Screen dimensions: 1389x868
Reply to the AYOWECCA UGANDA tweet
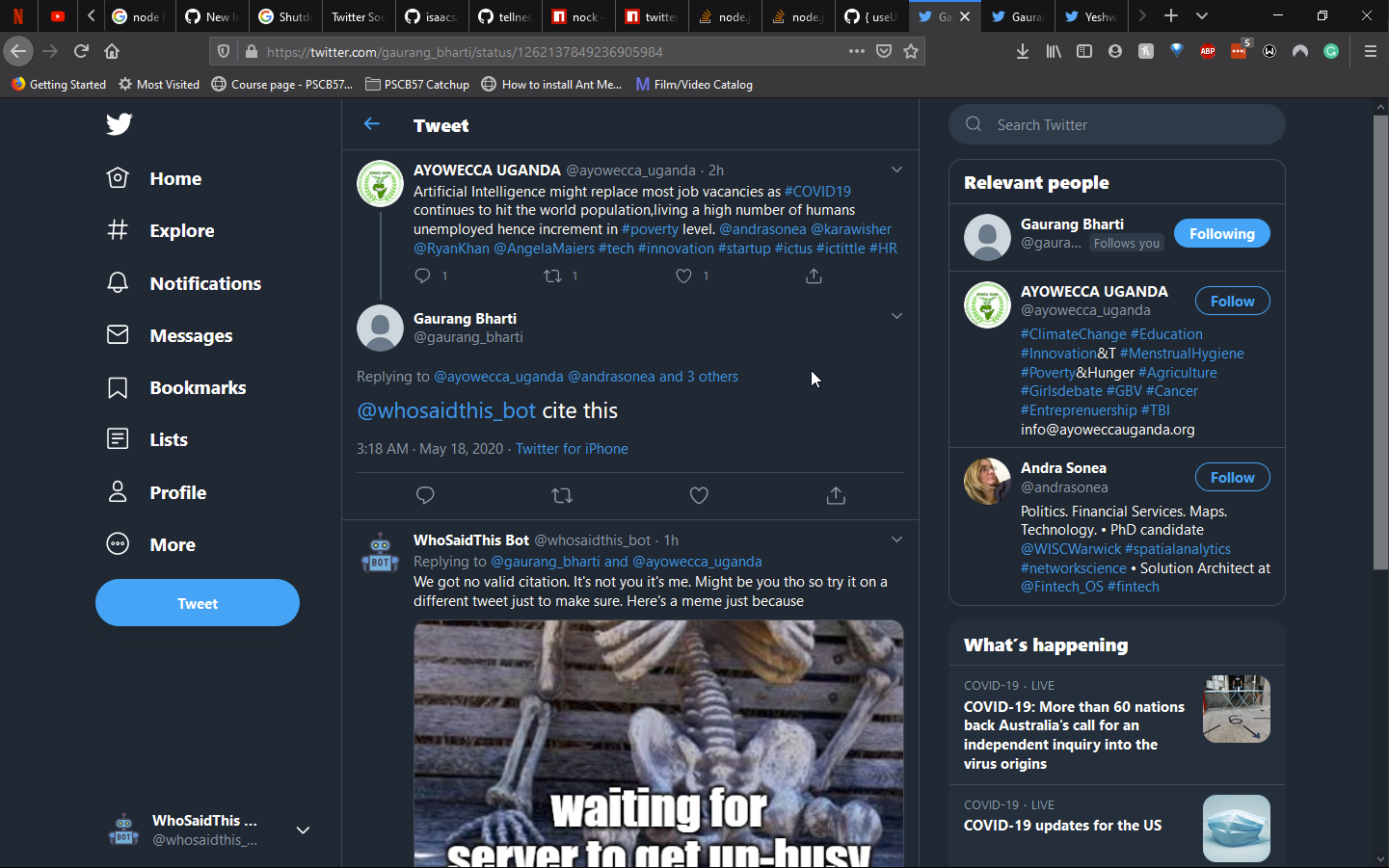pos(422,276)
